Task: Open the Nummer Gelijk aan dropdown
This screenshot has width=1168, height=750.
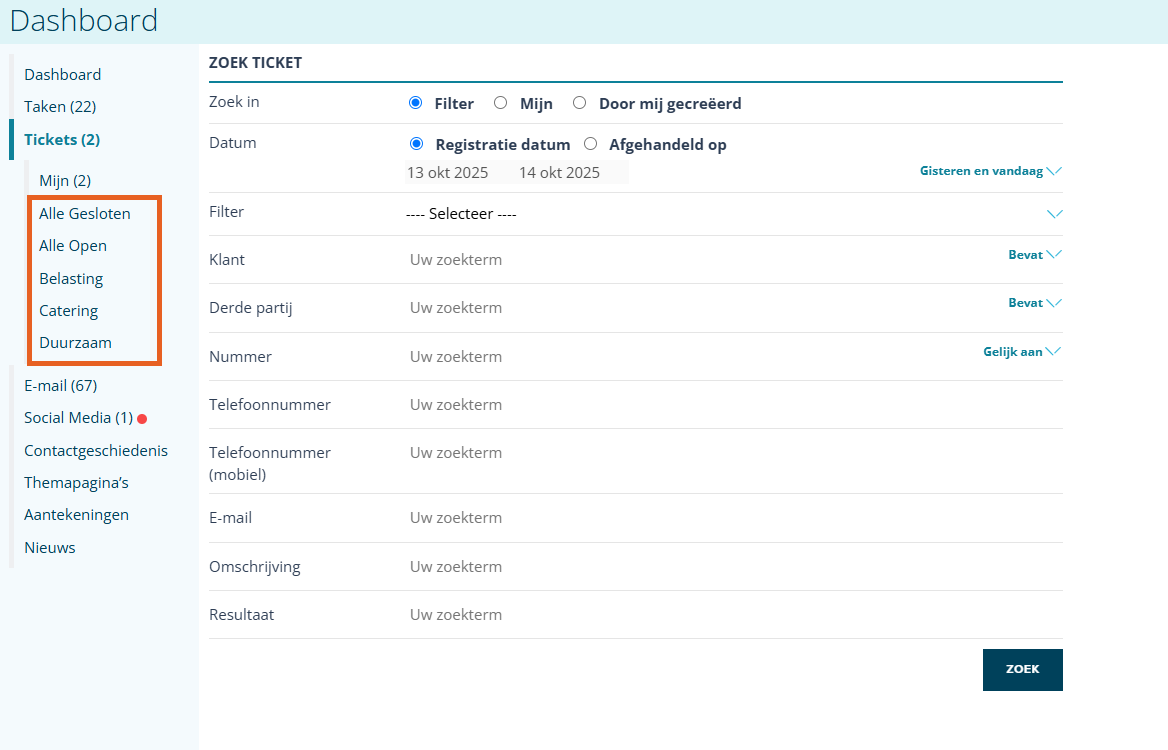Action: (x=1021, y=352)
